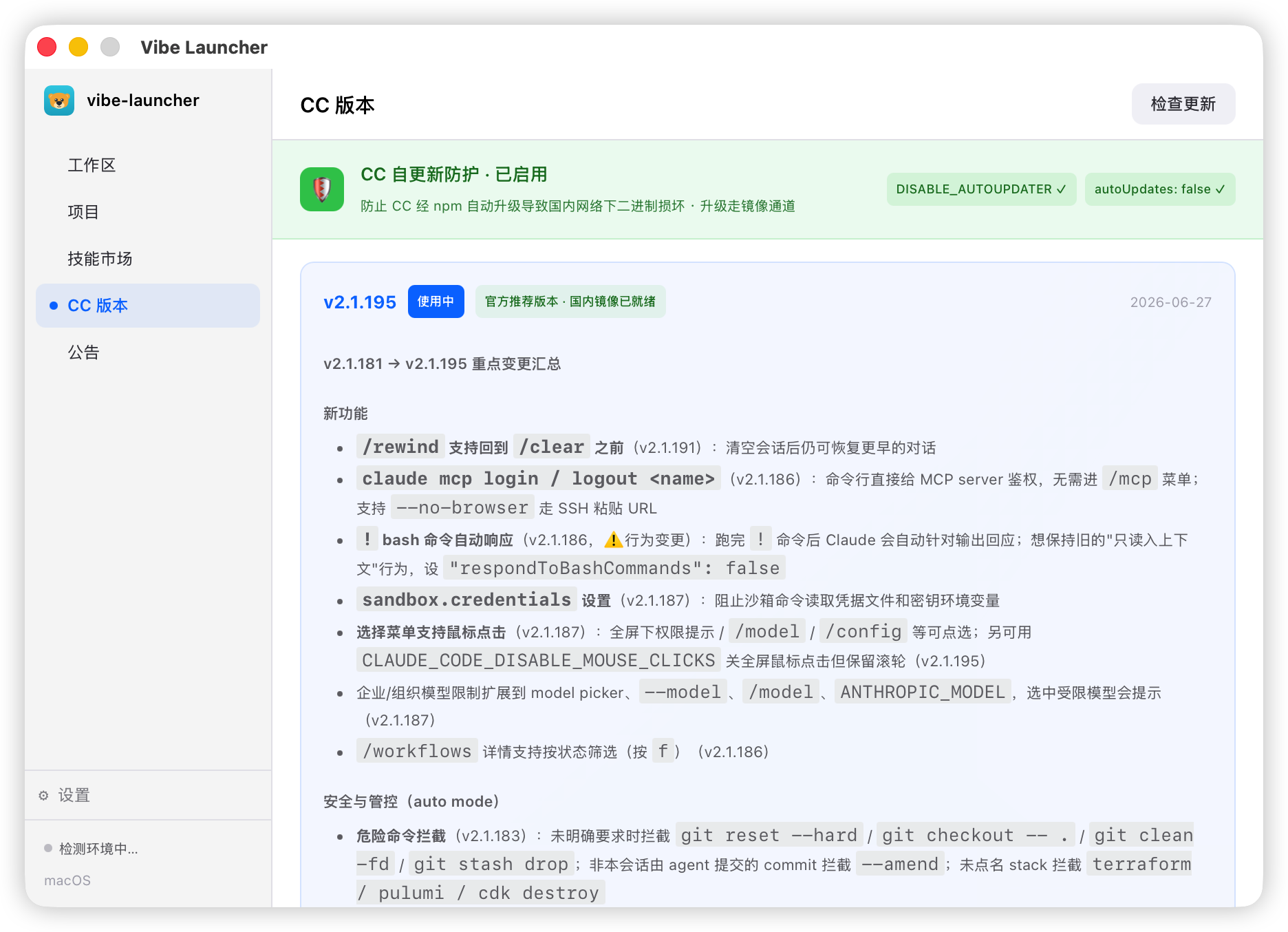Screen dimensions: 1288x932
Task: Click the Vibe Launcher window title
Action: [x=204, y=47]
